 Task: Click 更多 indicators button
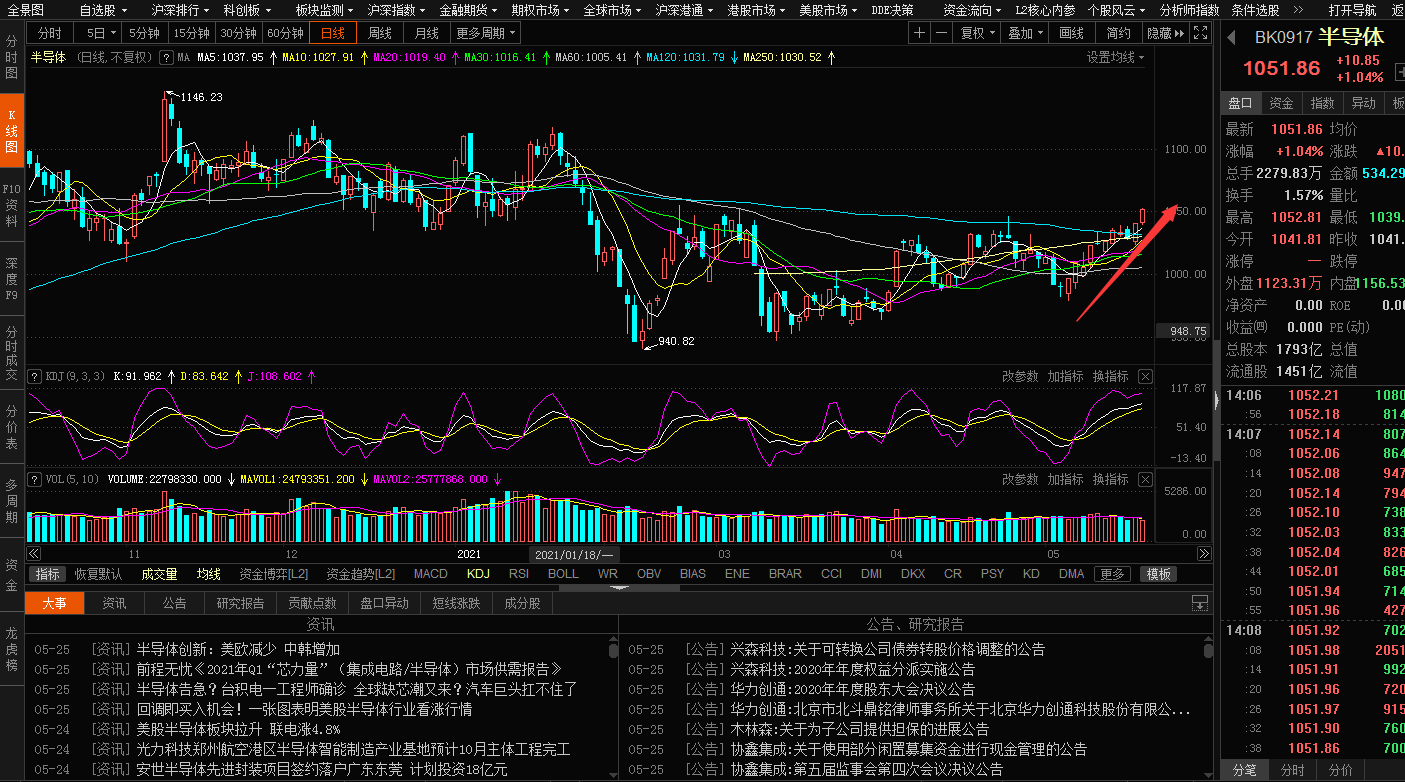pyautogui.click(x=1112, y=574)
